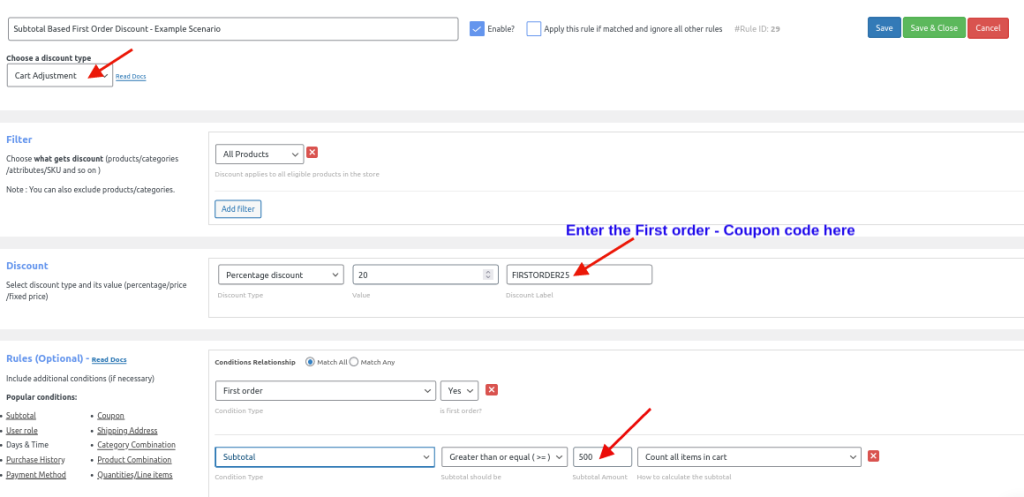Check 'Apply this rule if matched' box
The height and width of the screenshot is (497, 1024).
click(x=534, y=29)
